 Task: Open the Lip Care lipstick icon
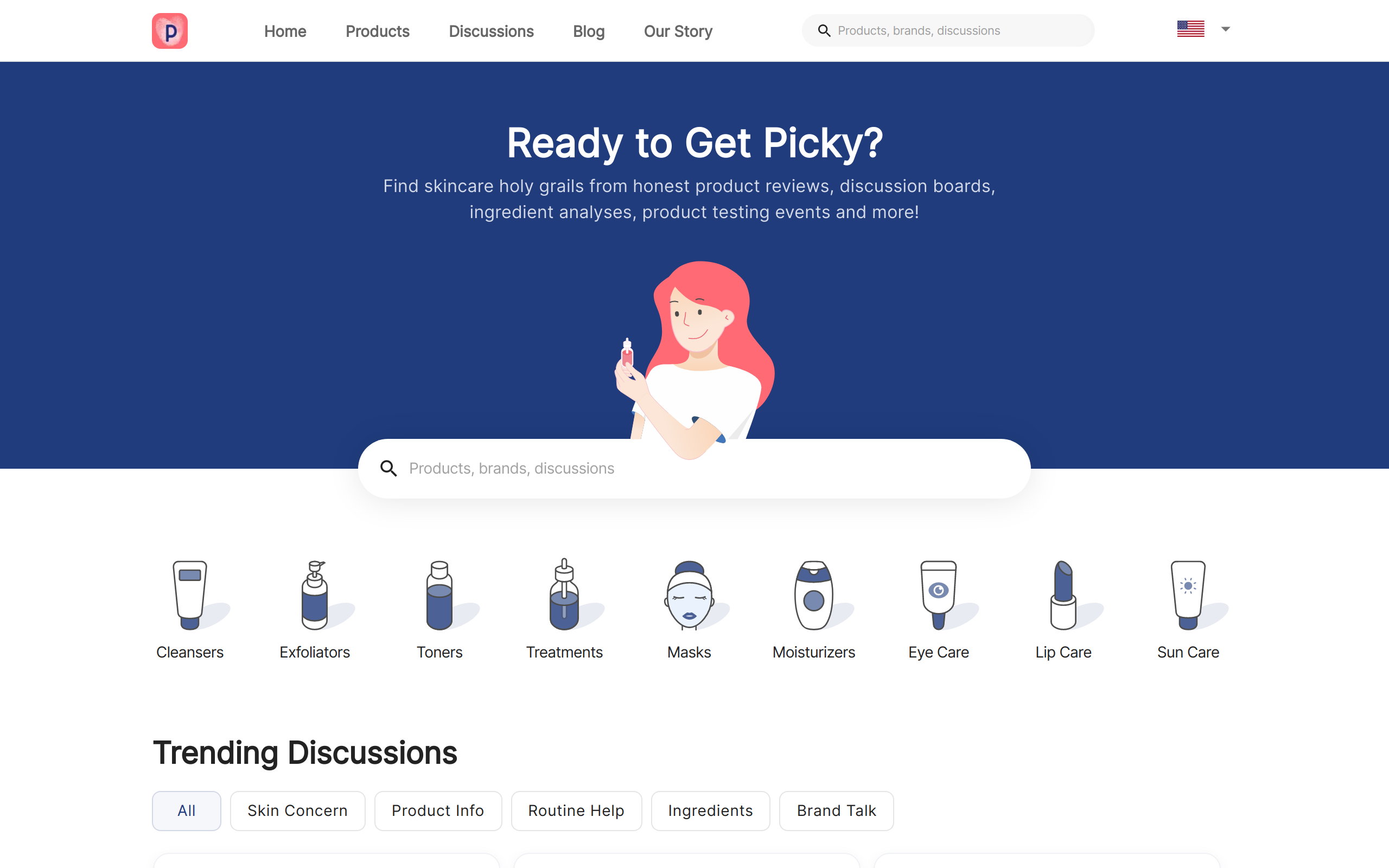coord(1063,595)
